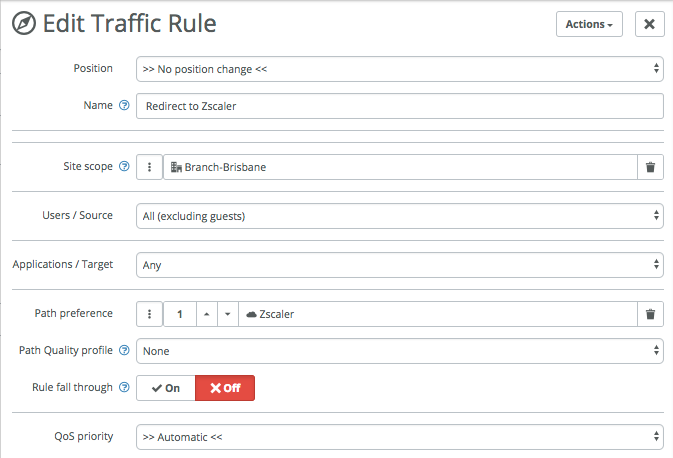
Task: Open the Applications / Target dropdown
Action: [x=400, y=265]
